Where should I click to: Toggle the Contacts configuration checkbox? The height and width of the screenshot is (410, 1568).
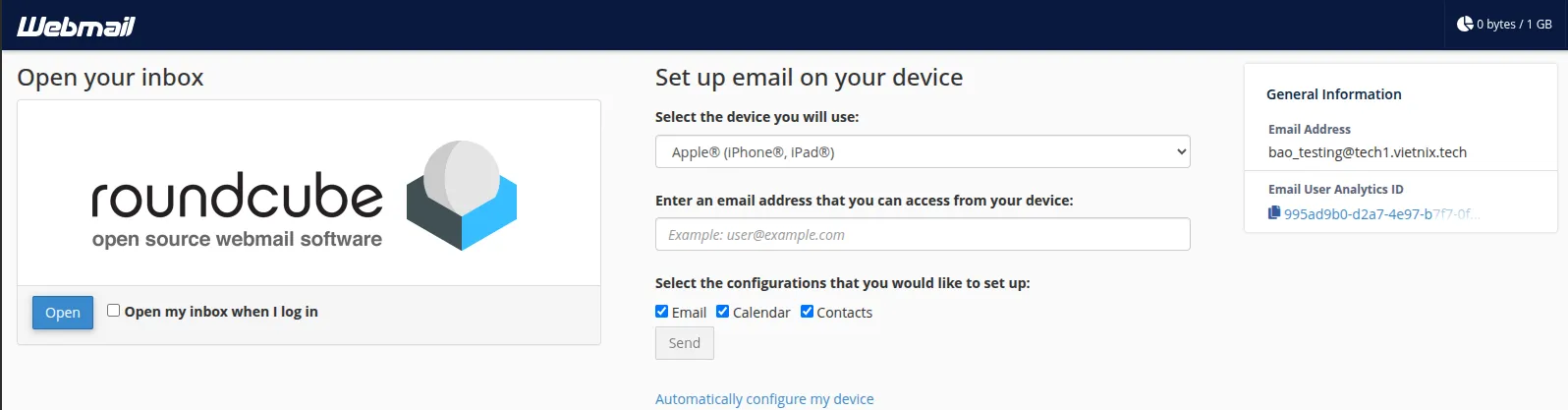click(x=807, y=312)
